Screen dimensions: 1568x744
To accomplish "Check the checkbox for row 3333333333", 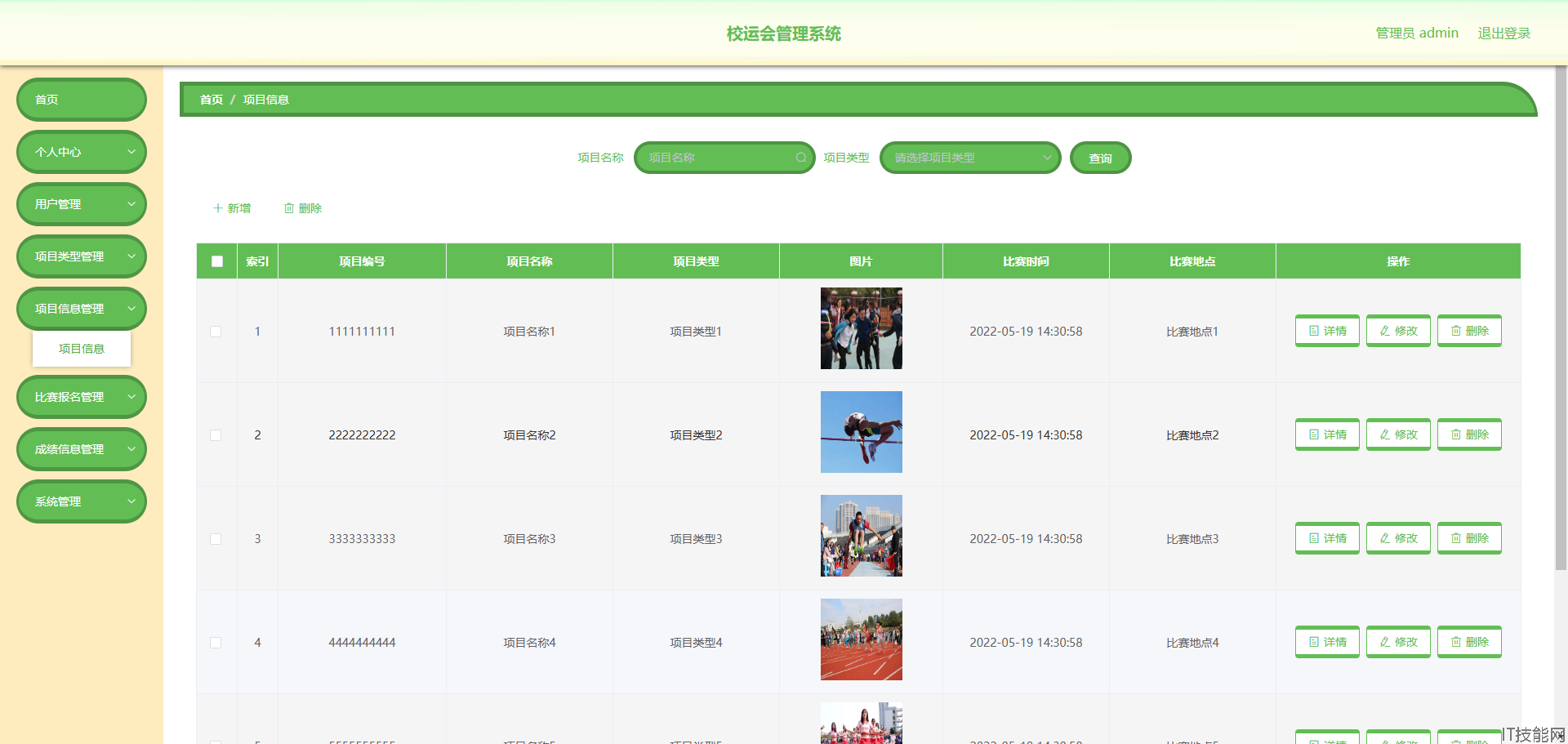I will click(216, 539).
